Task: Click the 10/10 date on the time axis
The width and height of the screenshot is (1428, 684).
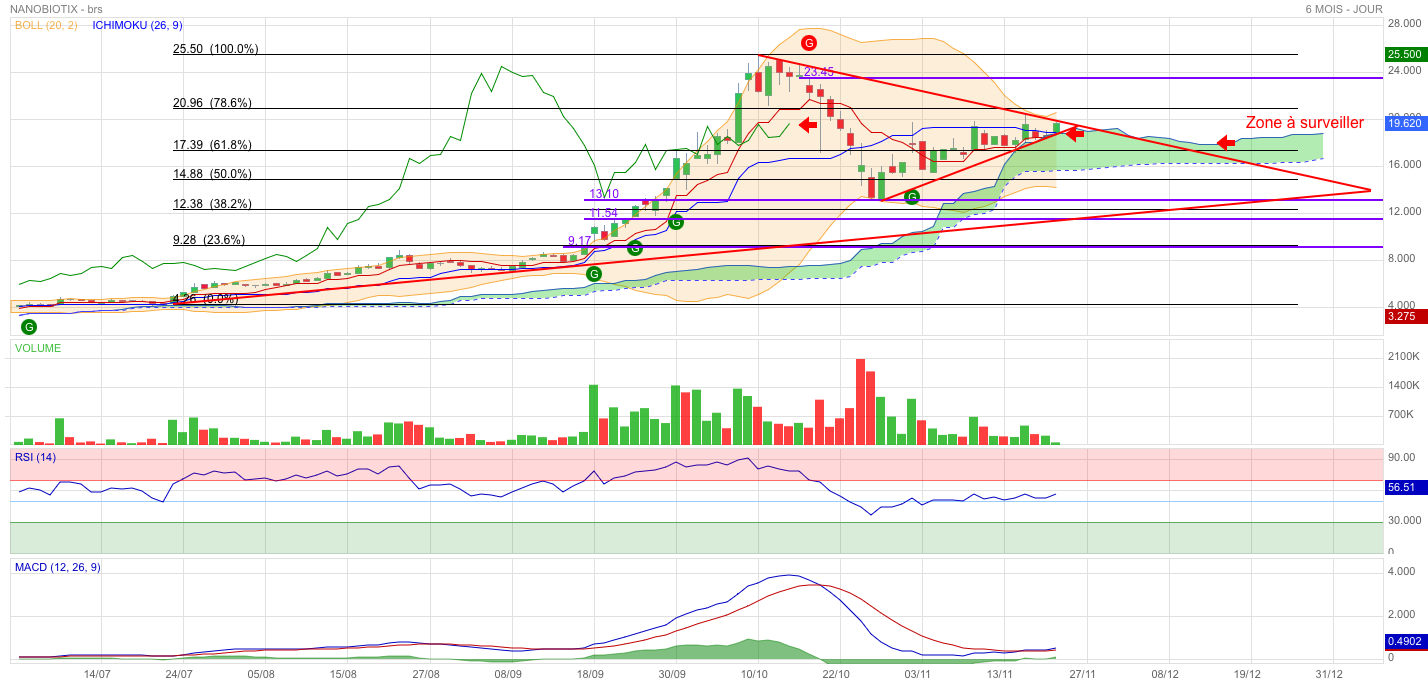Action: pyautogui.click(x=754, y=674)
